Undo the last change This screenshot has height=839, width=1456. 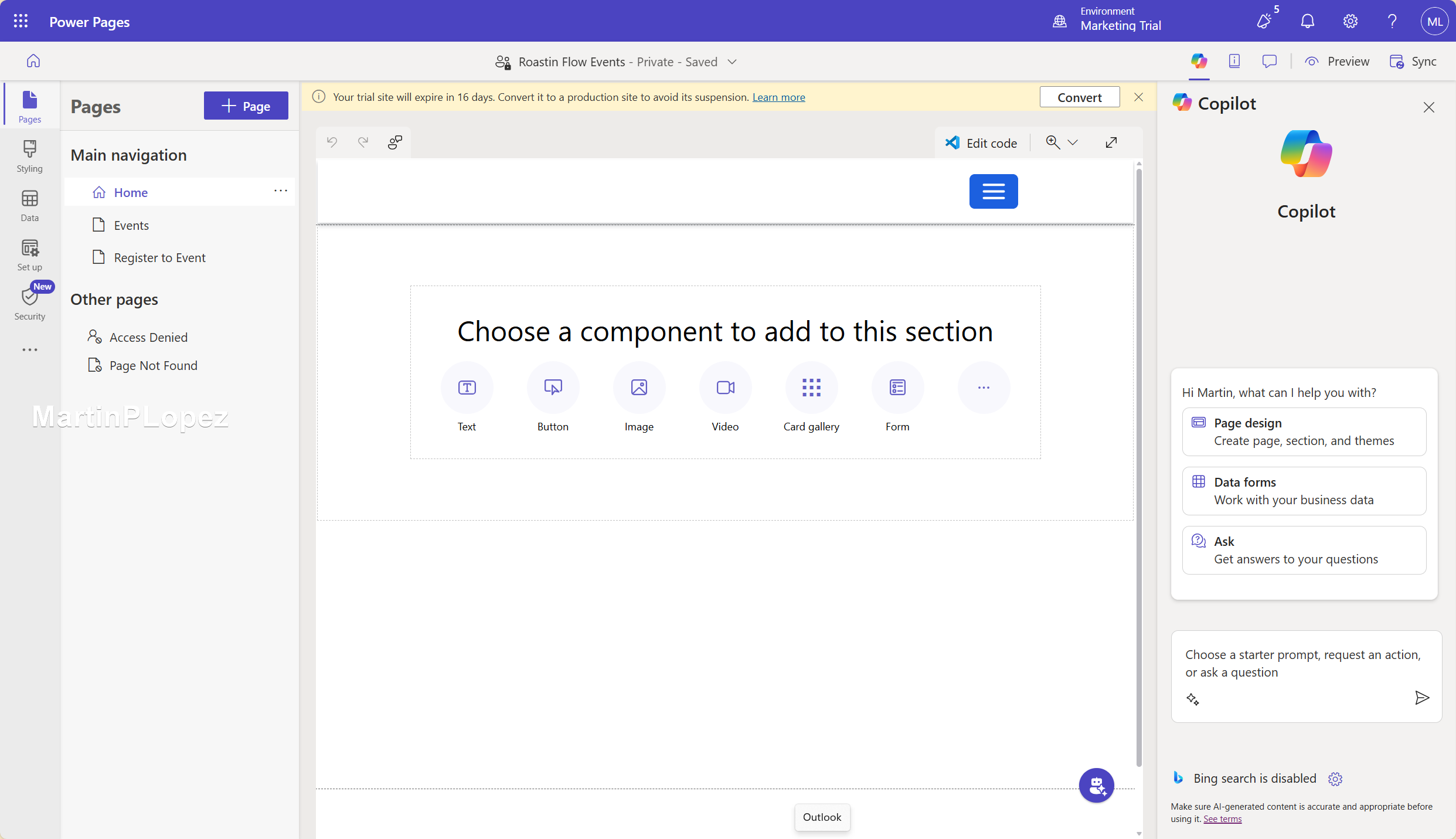(x=332, y=142)
